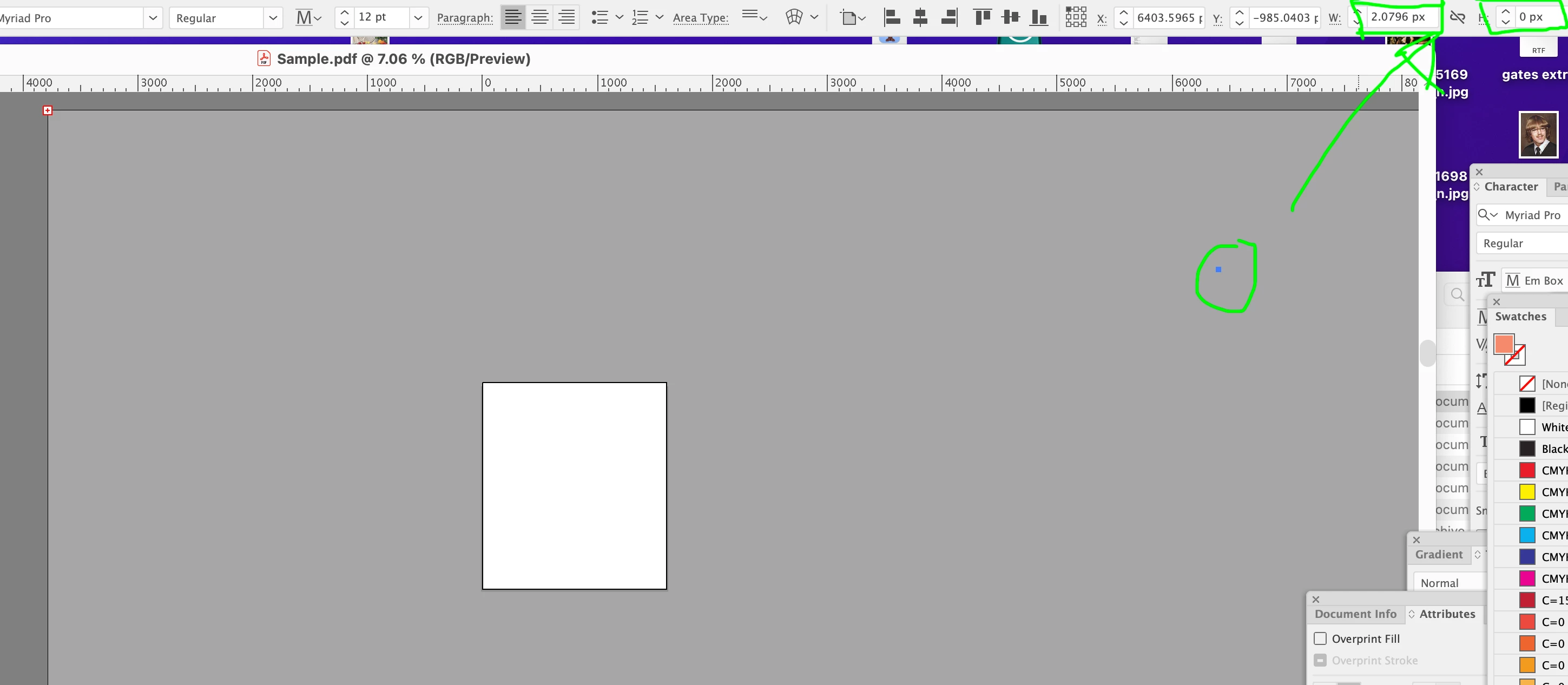Click the horizontal align center icon
Image resolution: width=1568 pixels, height=685 pixels.
(920, 17)
